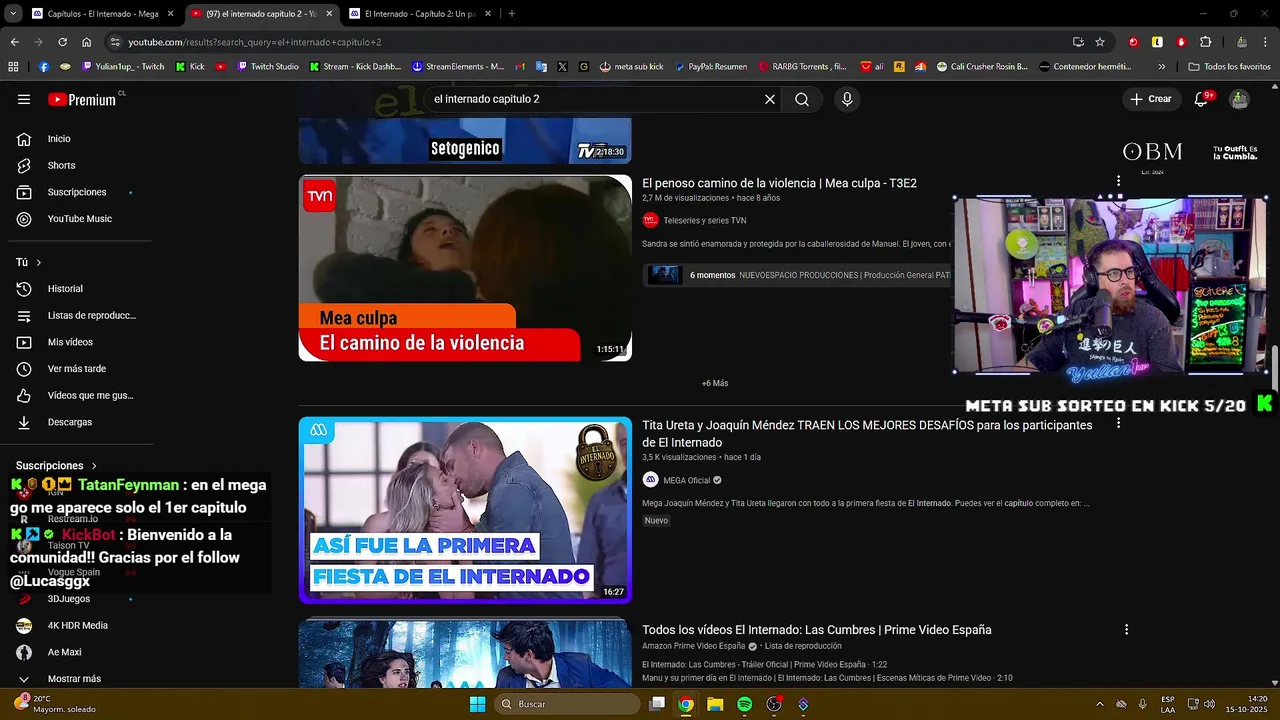Open Chrome apps grid in bookmarks bar

pyautogui.click(x=13, y=66)
